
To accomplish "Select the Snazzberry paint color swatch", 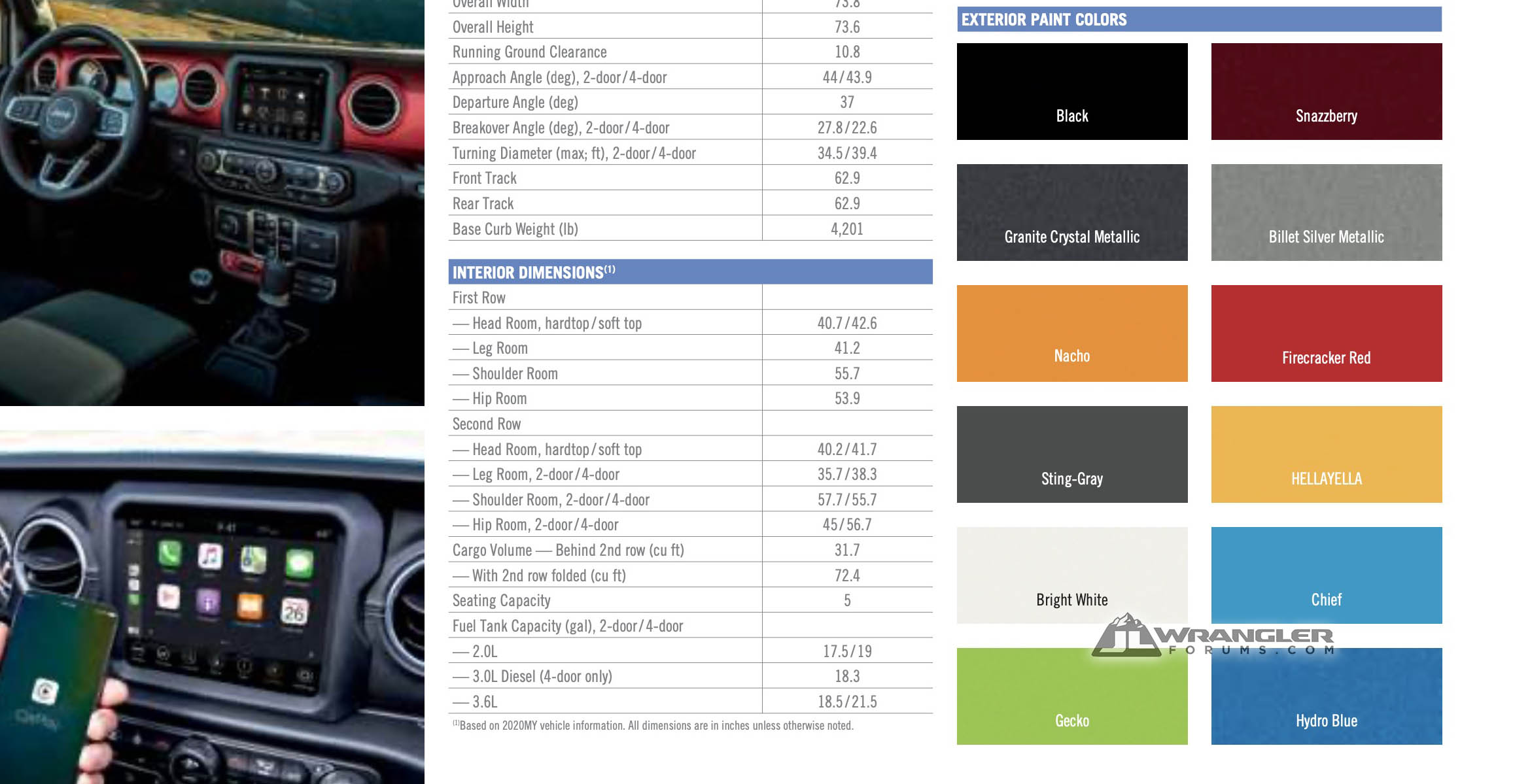I will tap(1324, 91).
